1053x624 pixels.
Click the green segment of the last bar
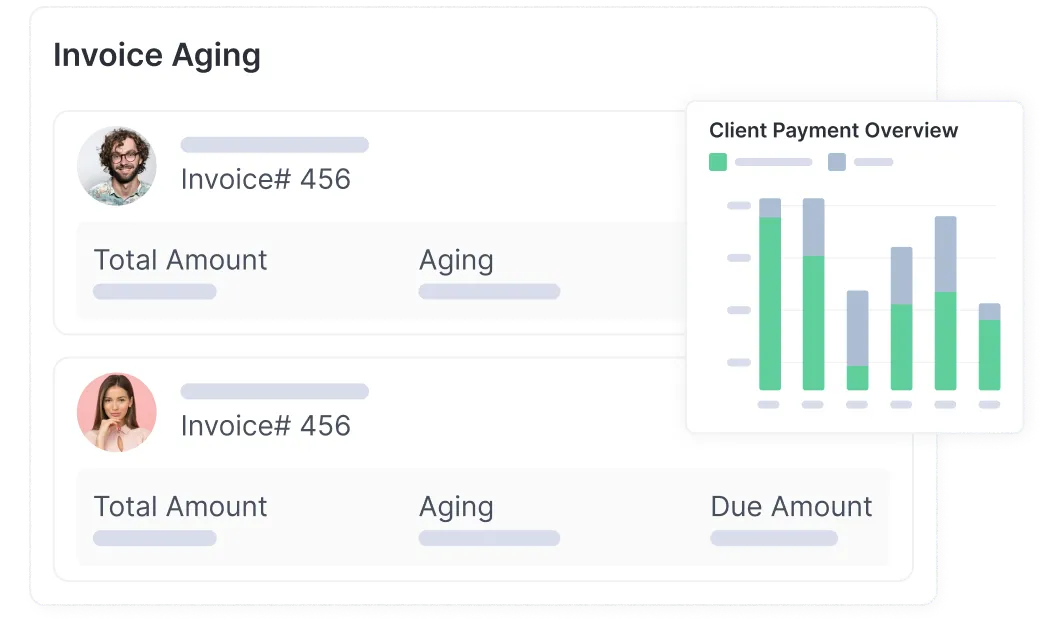pos(989,354)
